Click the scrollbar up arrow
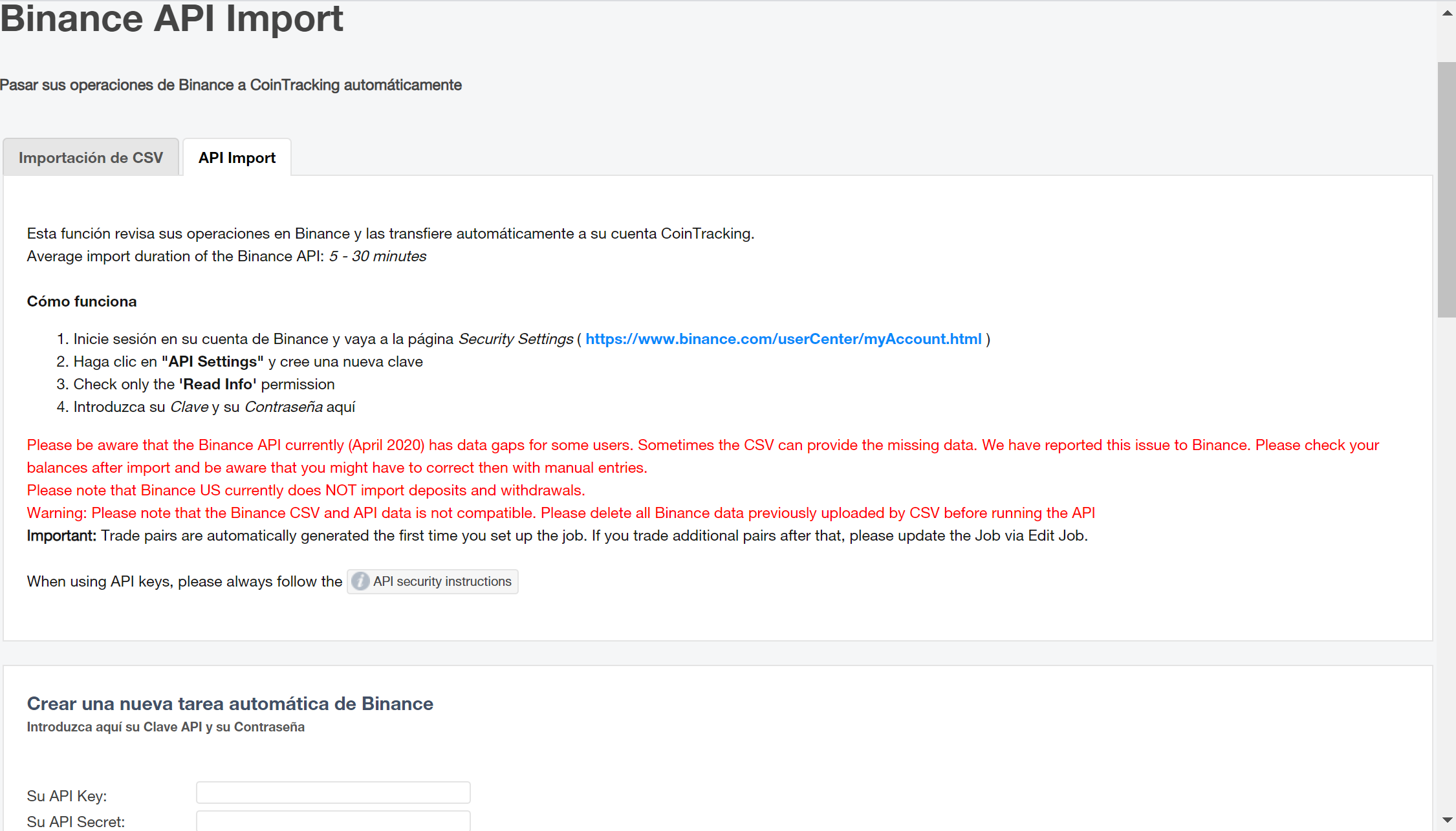Image resolution: width=1456 pixels, height=831 pixels. (x=1447, y=13)
